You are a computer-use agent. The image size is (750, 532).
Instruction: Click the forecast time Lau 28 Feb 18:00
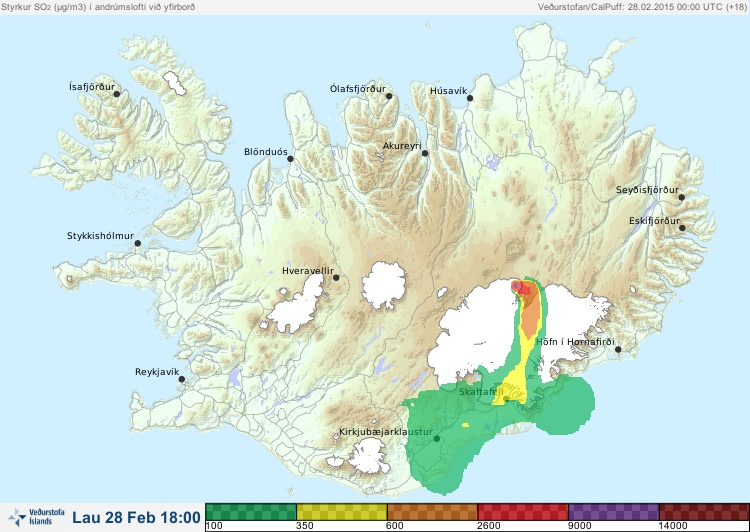point(136,517)
